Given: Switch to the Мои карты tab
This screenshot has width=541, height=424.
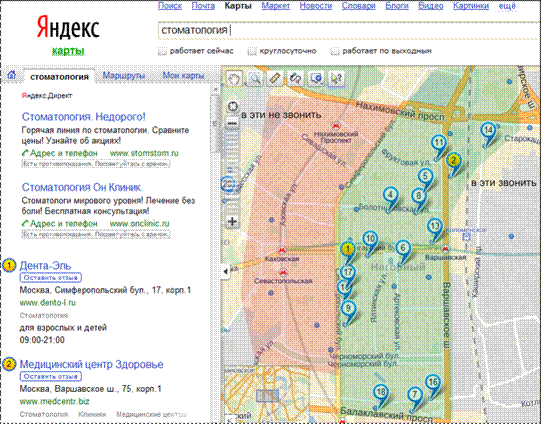Looking at the screenshot, I should 183,75.
